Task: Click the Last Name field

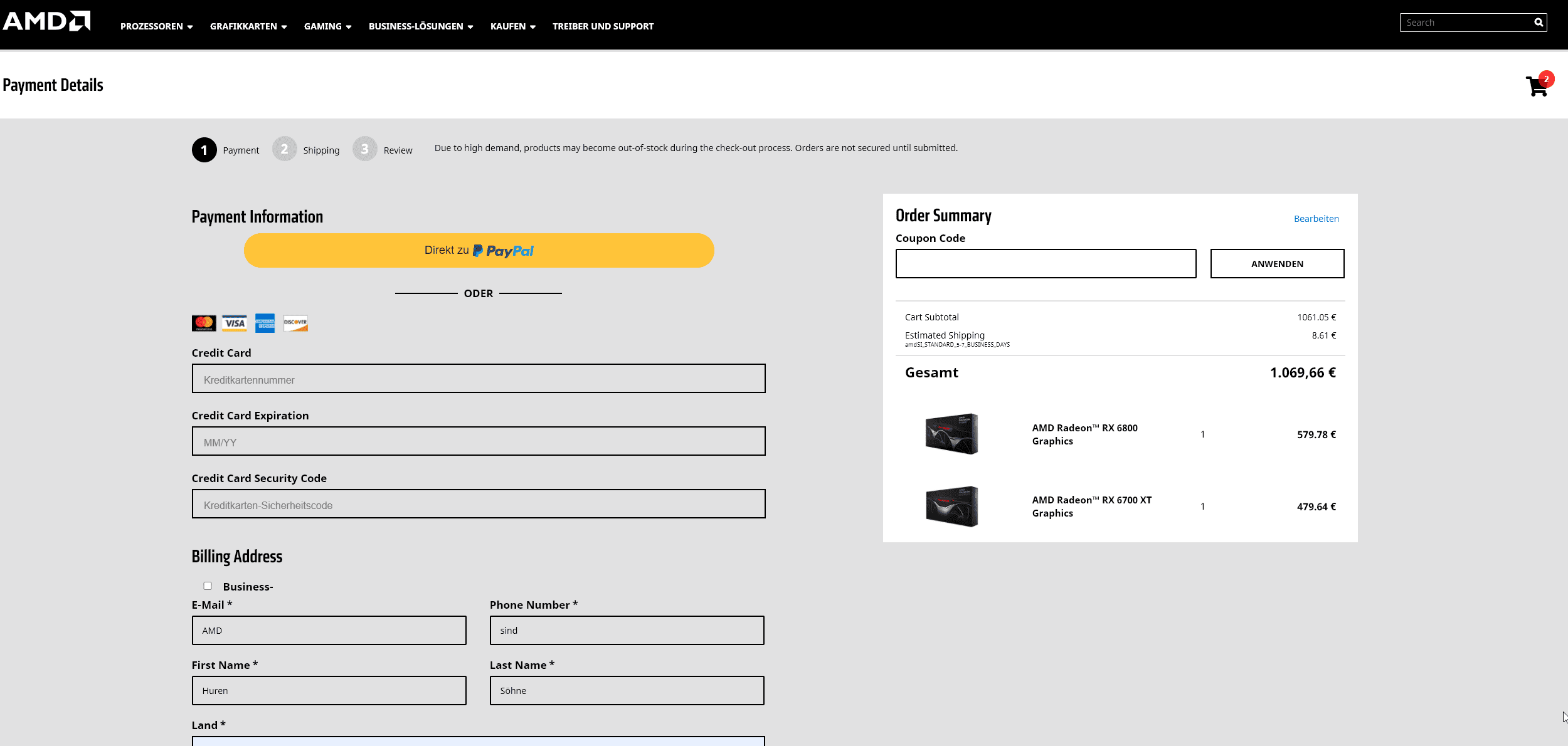Action: 627,690
